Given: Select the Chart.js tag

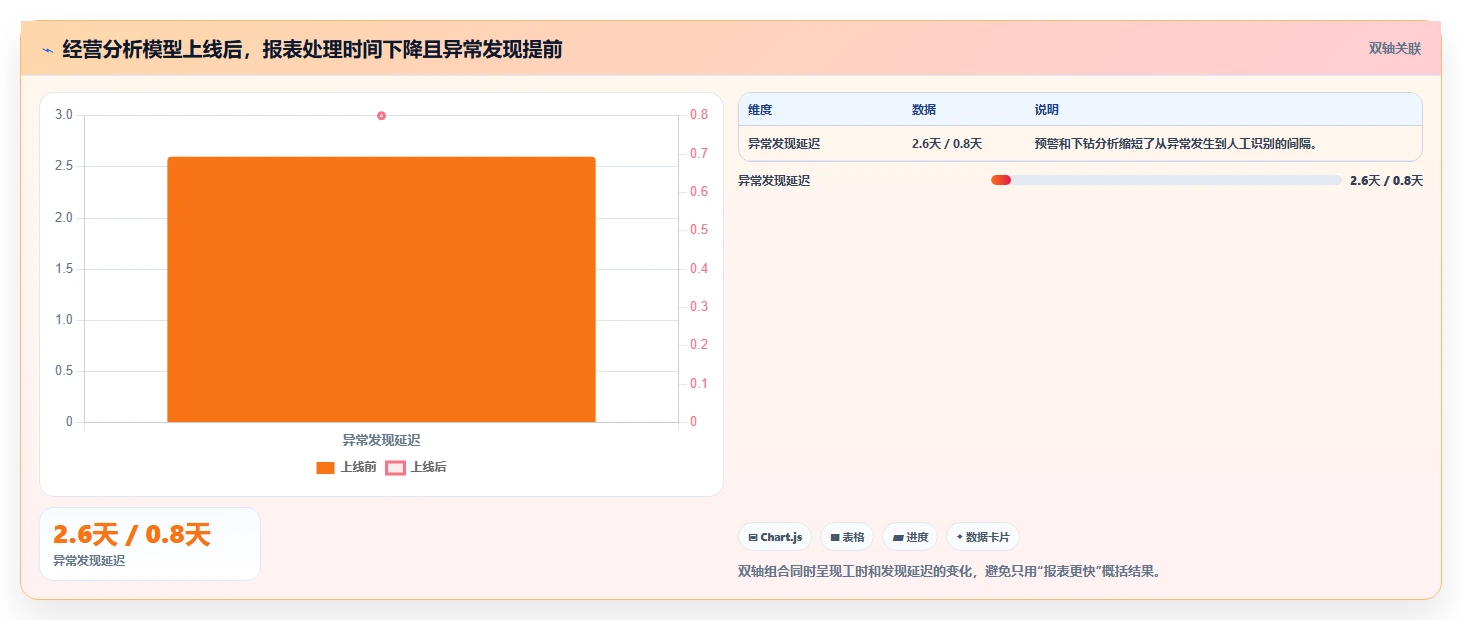Looking at the screenshot, I should click(x=775, y=537).
